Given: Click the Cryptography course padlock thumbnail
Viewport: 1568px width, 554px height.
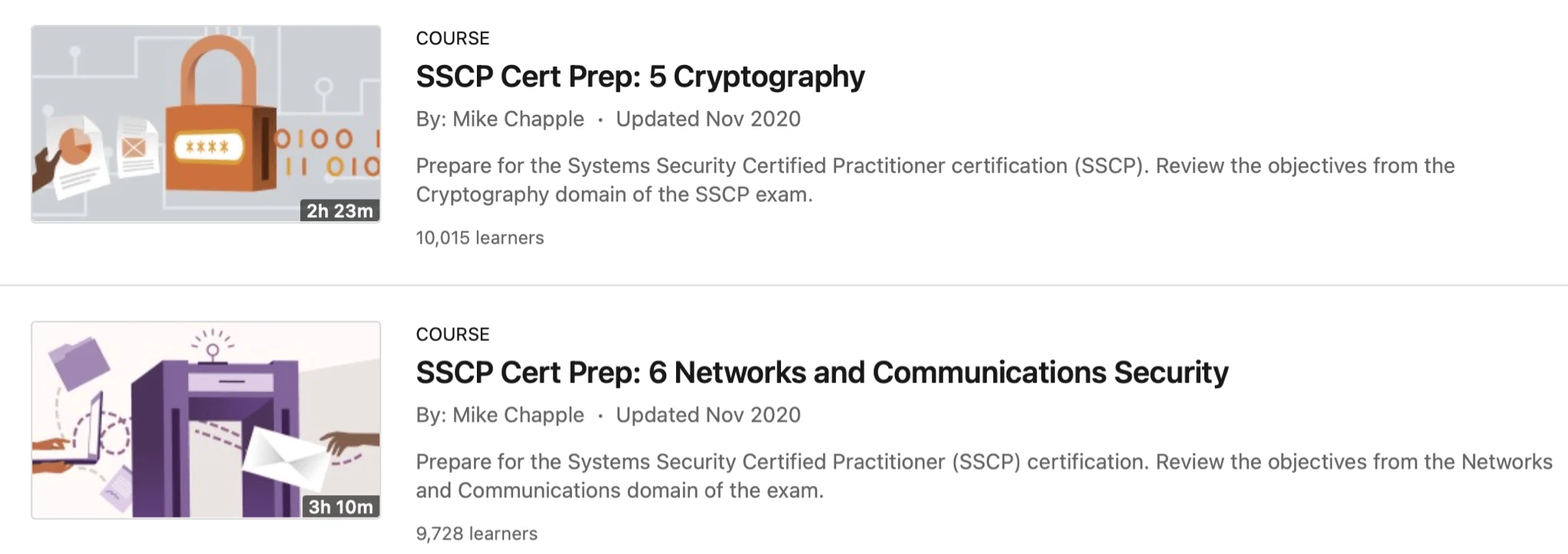Looking at the screenshot, I should (206, 124).
